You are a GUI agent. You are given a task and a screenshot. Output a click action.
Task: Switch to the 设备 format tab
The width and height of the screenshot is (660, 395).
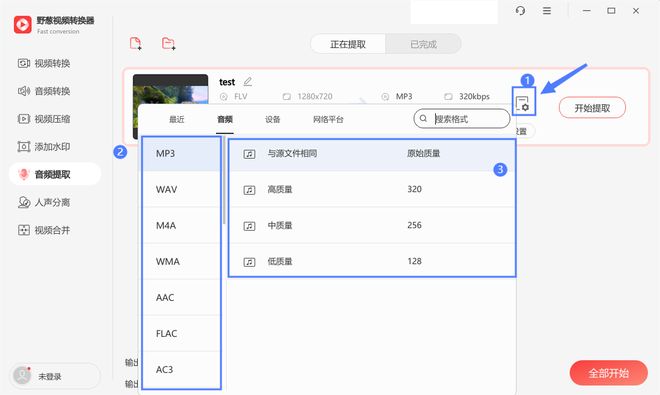click(x=273, y=120)
